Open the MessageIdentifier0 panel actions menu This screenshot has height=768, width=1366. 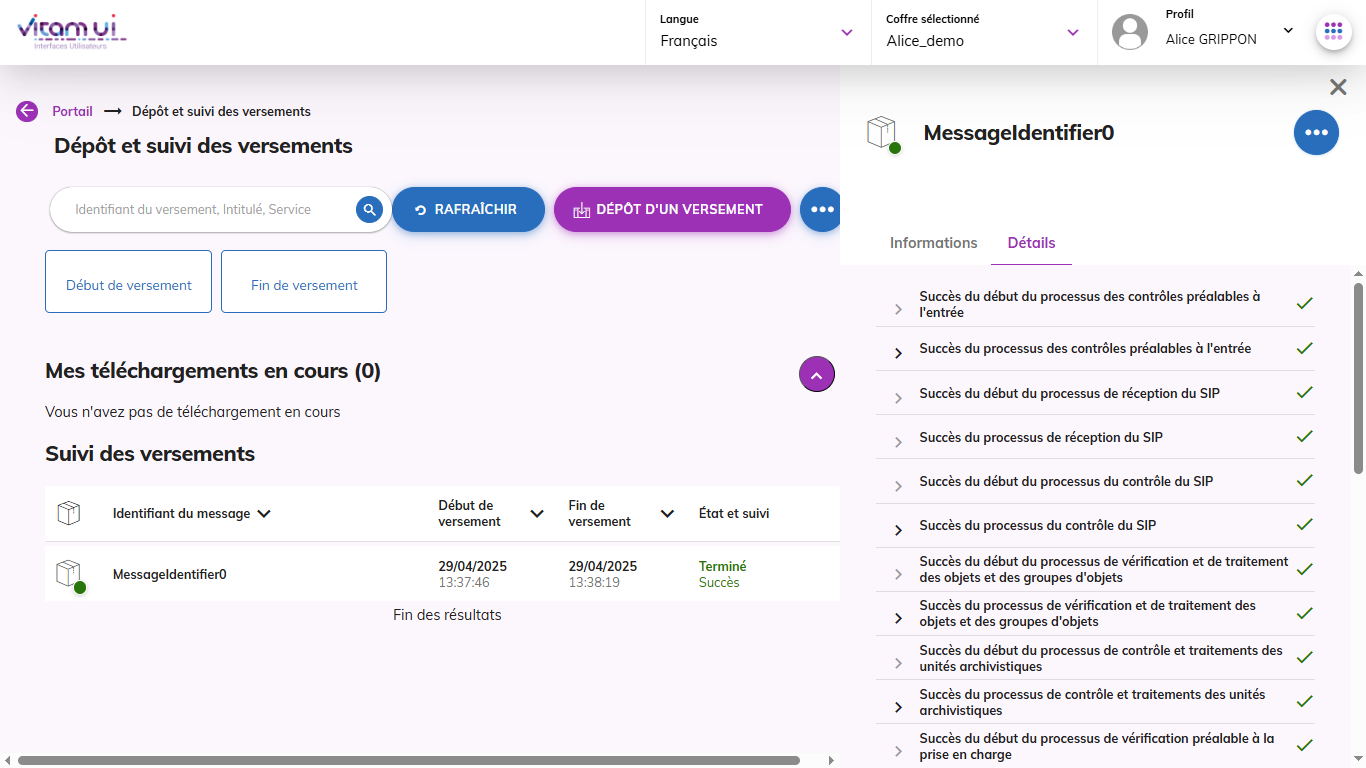[x=1315, y=133]
